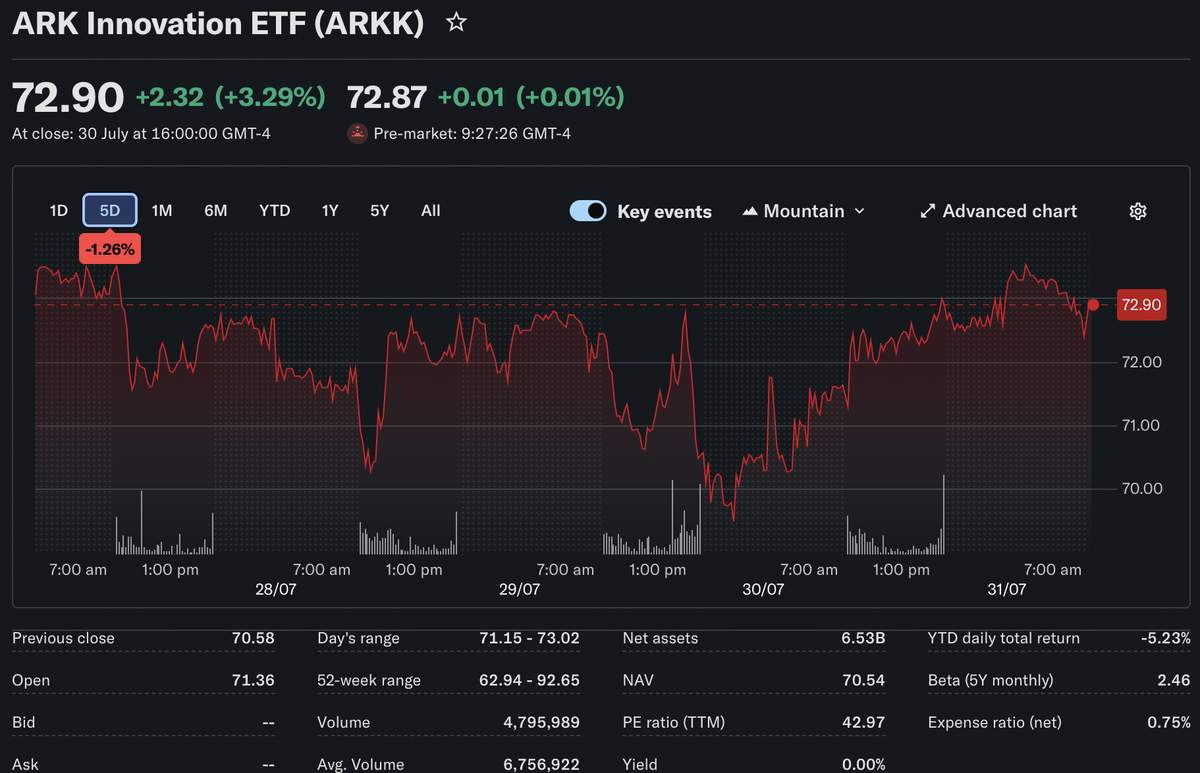Screen dimensions: 1200x773
Task: Switch to the 6M range
Action: (216, 210)
